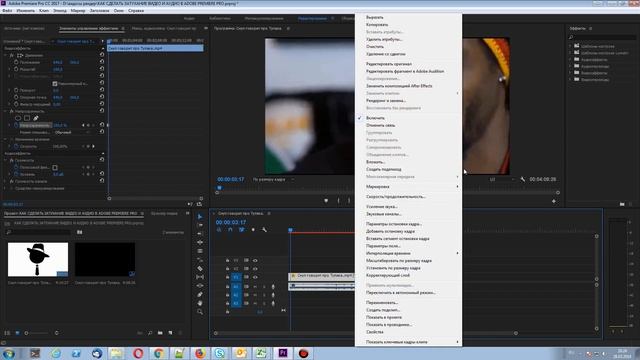Image resolution: width=640 pixels, height=360 pixels.
Task: Choose Переименовать in the context menu
Action: (408, 302)
